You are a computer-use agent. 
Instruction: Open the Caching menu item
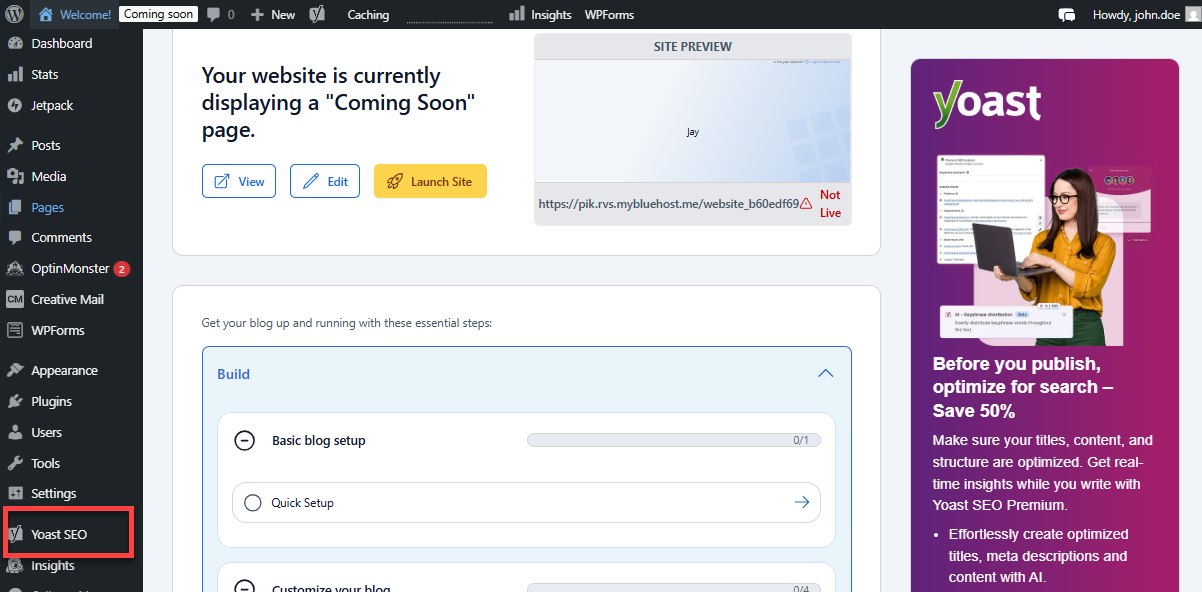(367, 14)
